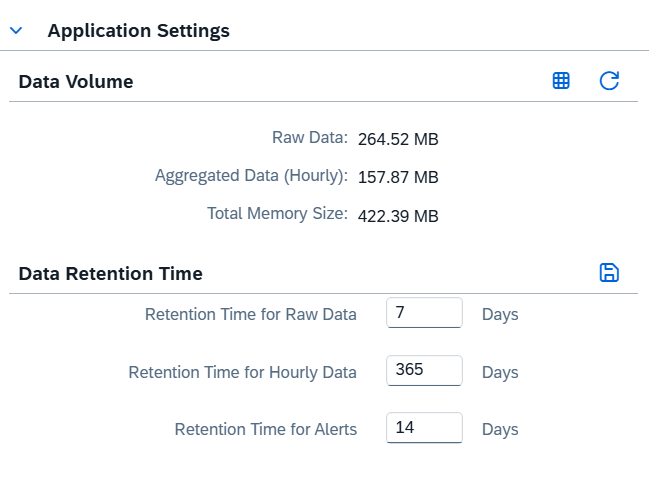
Task: Select the Aggregated Data value 157.87 MB
Action: pyautogui.click(x=398, y=177)
